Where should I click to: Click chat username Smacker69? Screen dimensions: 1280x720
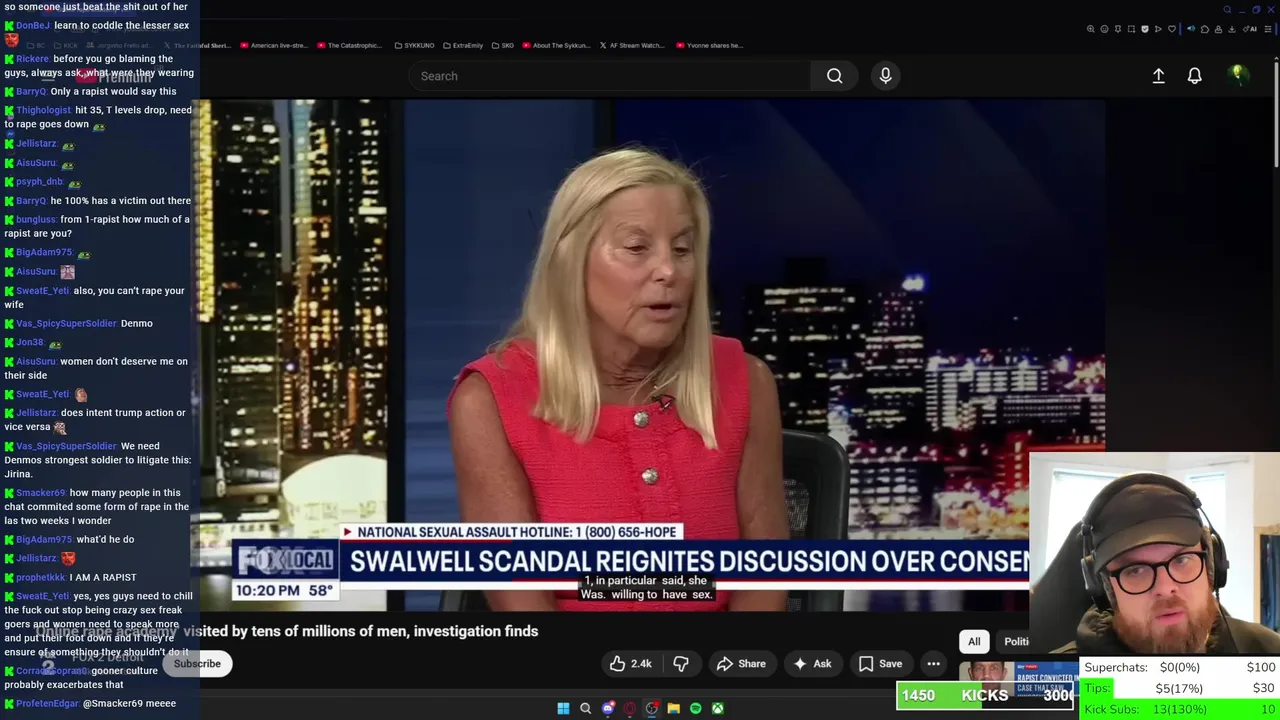[41, 492]
